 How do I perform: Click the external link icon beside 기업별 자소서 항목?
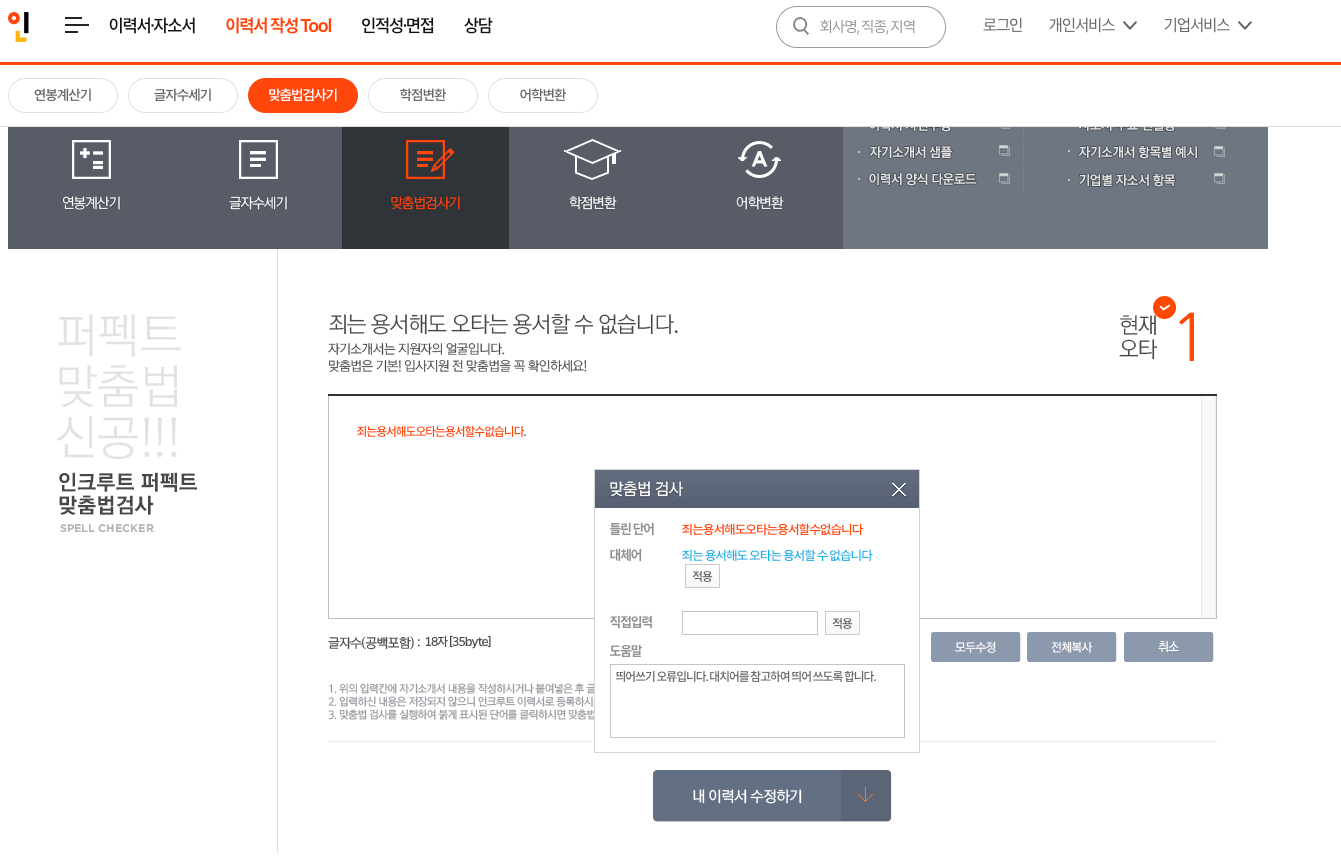pos(1218,180)
